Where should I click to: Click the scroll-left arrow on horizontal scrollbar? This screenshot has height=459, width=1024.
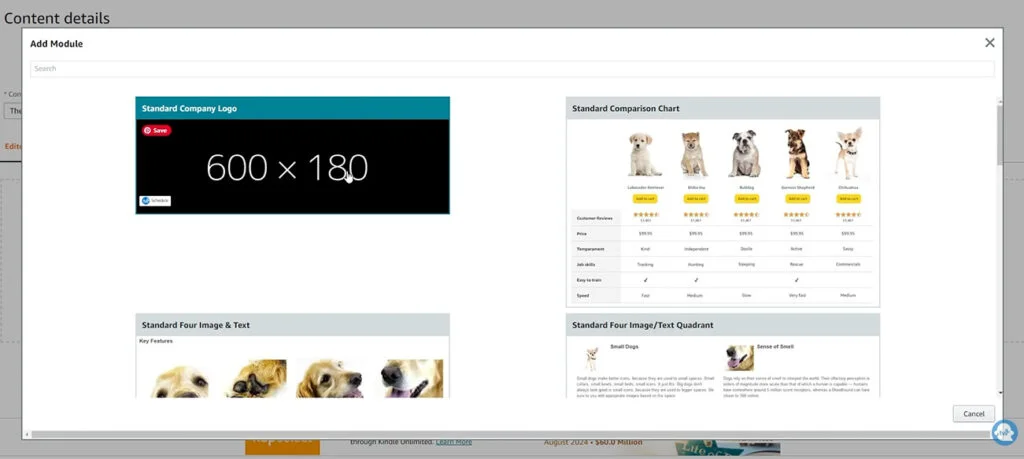point(27,434)
